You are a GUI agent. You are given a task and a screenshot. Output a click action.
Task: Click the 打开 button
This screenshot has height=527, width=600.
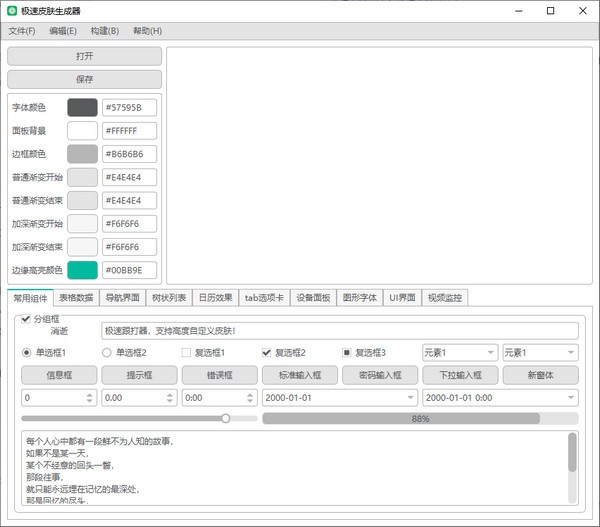pos(85,56)
